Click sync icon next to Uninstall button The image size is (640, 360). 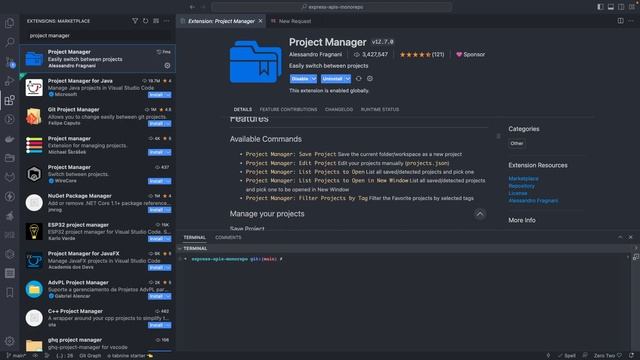tap(359, 78)
